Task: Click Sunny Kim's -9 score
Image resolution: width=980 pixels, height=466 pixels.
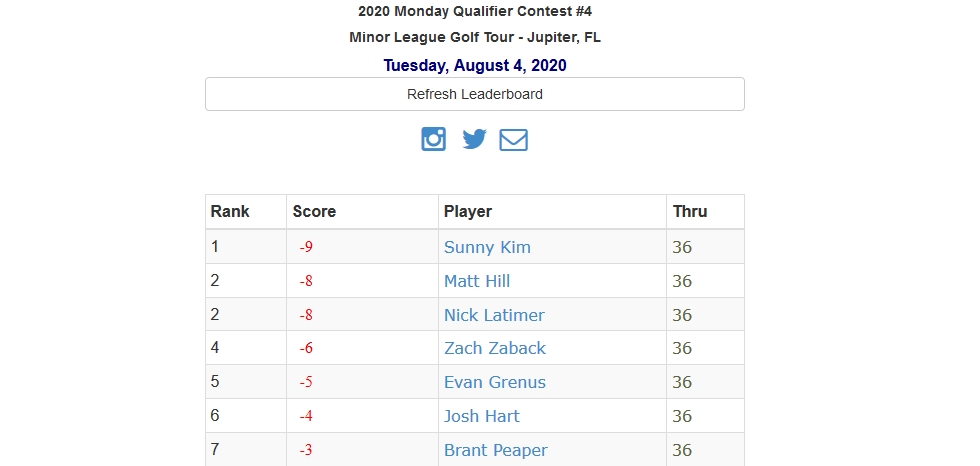Action: (306, 247)
